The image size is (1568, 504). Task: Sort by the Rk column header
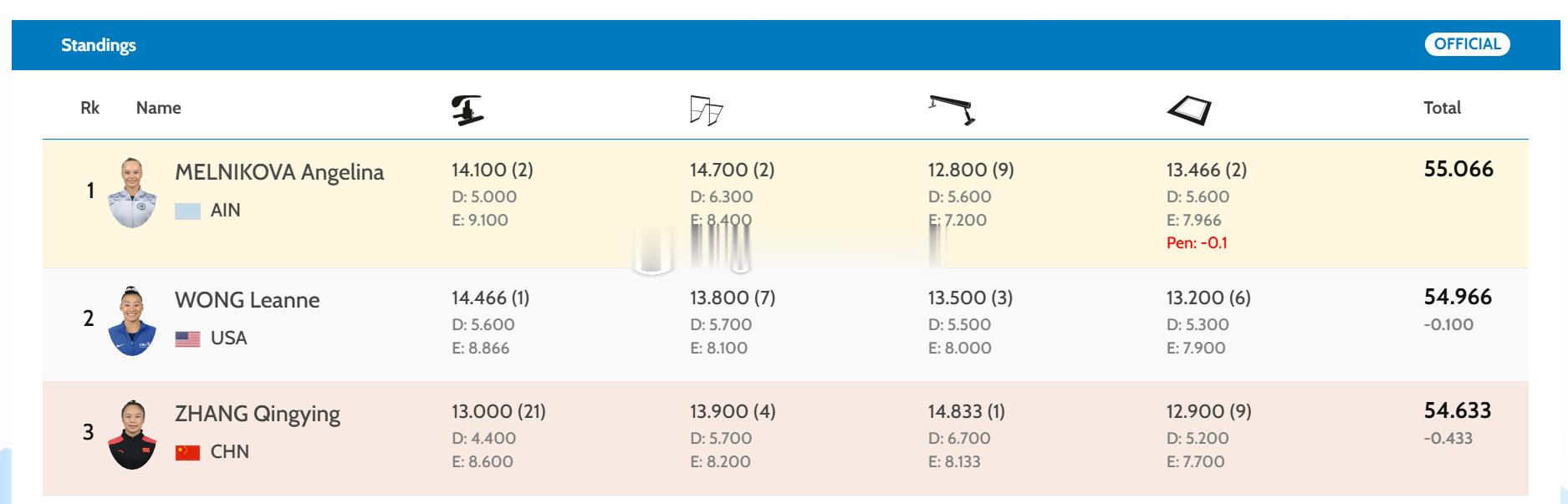pyautogui.click(x=89, y=108)
